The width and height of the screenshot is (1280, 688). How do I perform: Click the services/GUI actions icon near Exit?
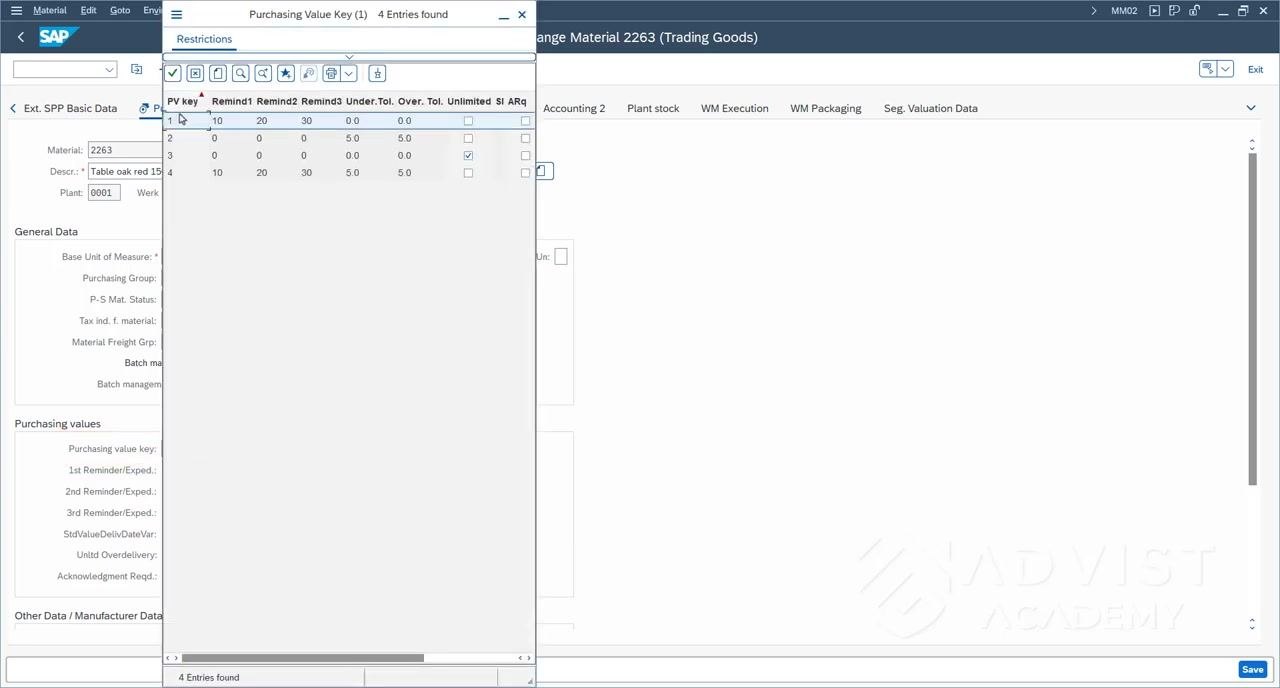coord(1208,68)
